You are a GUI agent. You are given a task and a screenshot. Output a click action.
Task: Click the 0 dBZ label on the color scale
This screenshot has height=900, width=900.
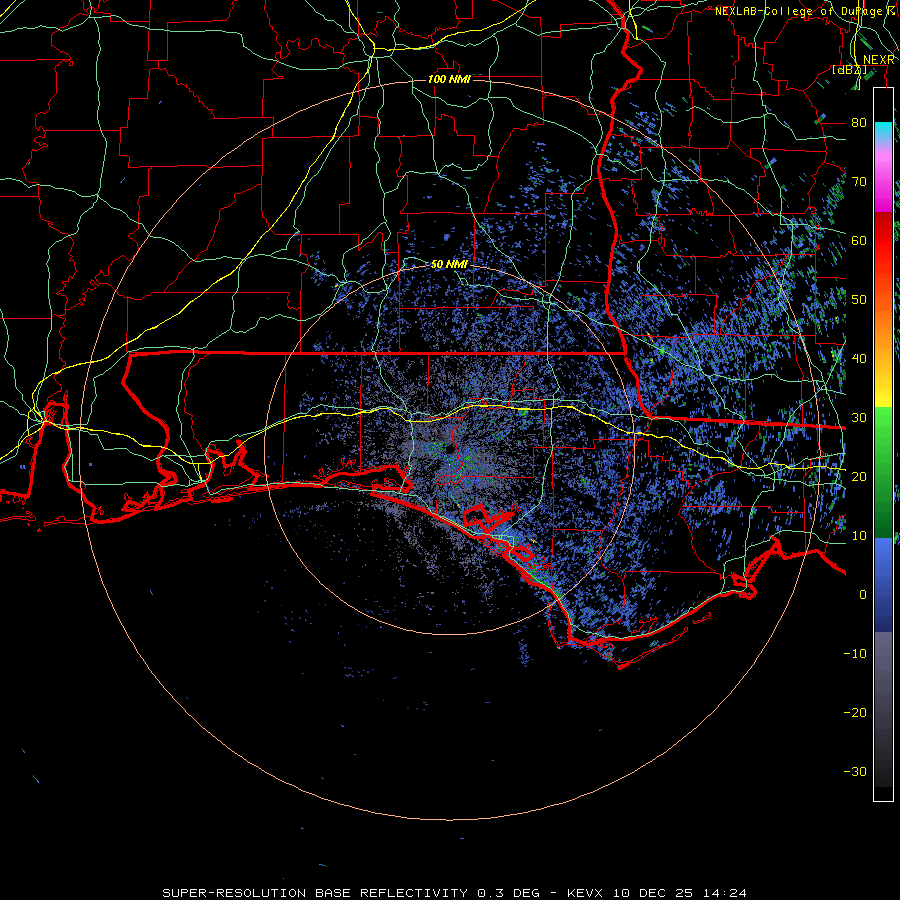[x=863, y=595]
